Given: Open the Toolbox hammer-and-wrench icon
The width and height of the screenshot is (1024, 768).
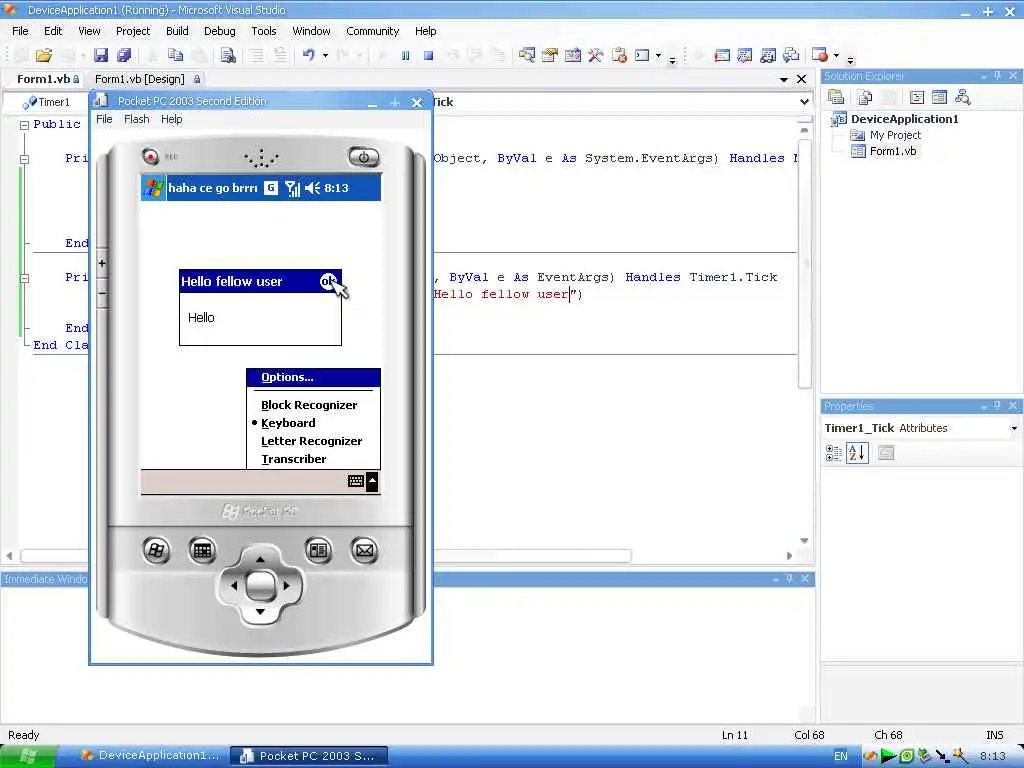Looking at the screenshot, I should [596, 56].
